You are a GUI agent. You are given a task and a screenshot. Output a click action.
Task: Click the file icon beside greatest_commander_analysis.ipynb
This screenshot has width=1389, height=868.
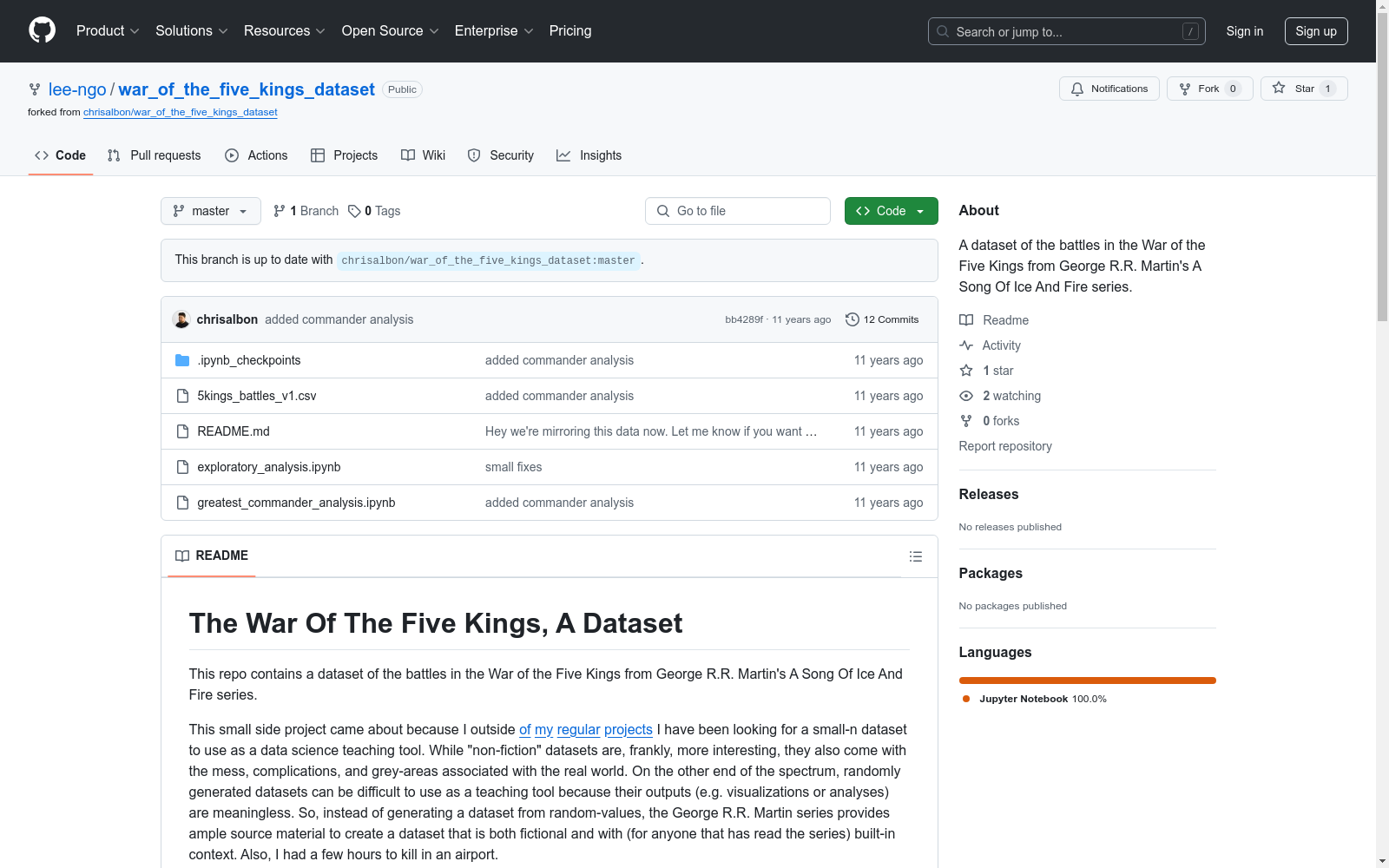click(182, 503)
